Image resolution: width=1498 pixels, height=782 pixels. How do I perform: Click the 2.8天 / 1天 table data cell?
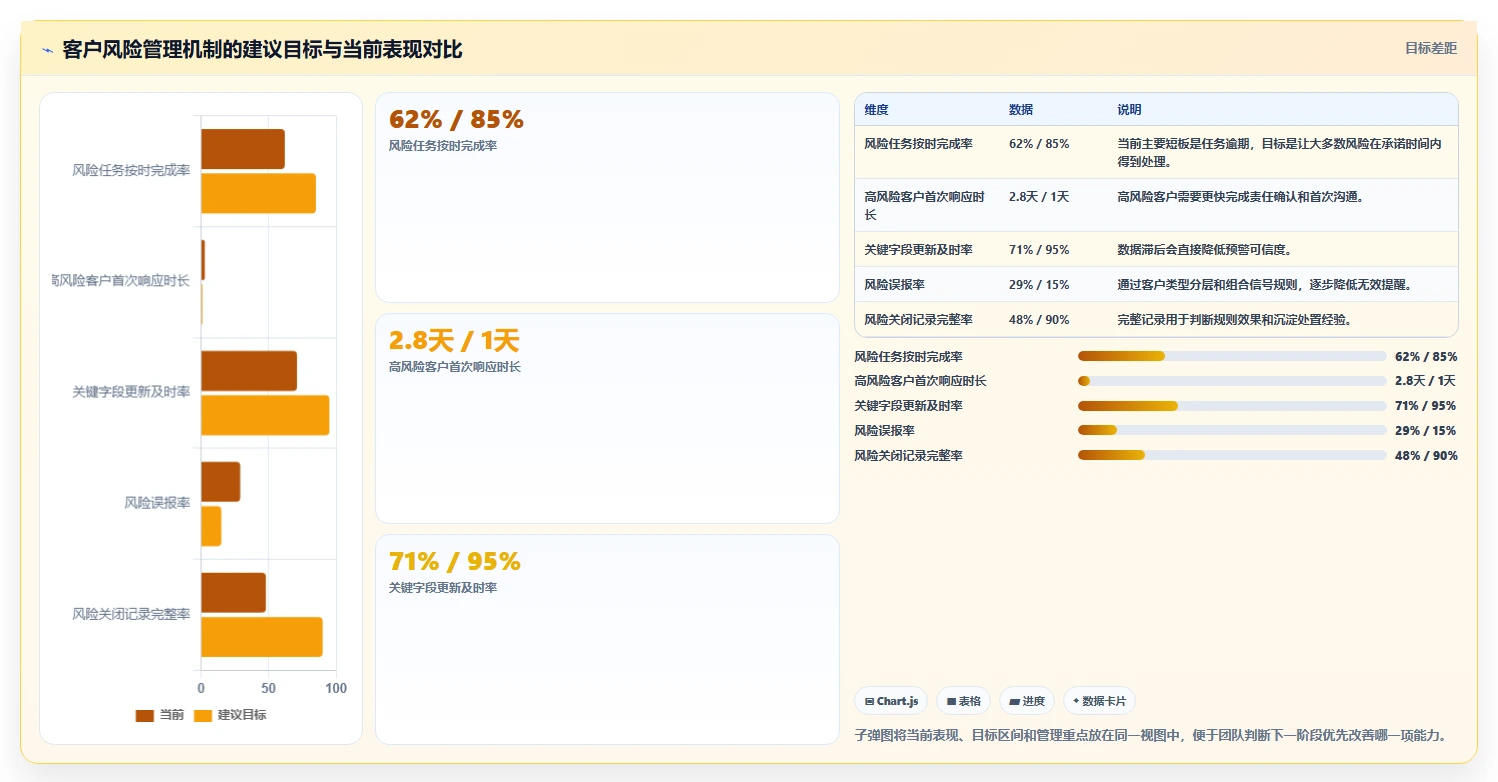click(1039, 197)
